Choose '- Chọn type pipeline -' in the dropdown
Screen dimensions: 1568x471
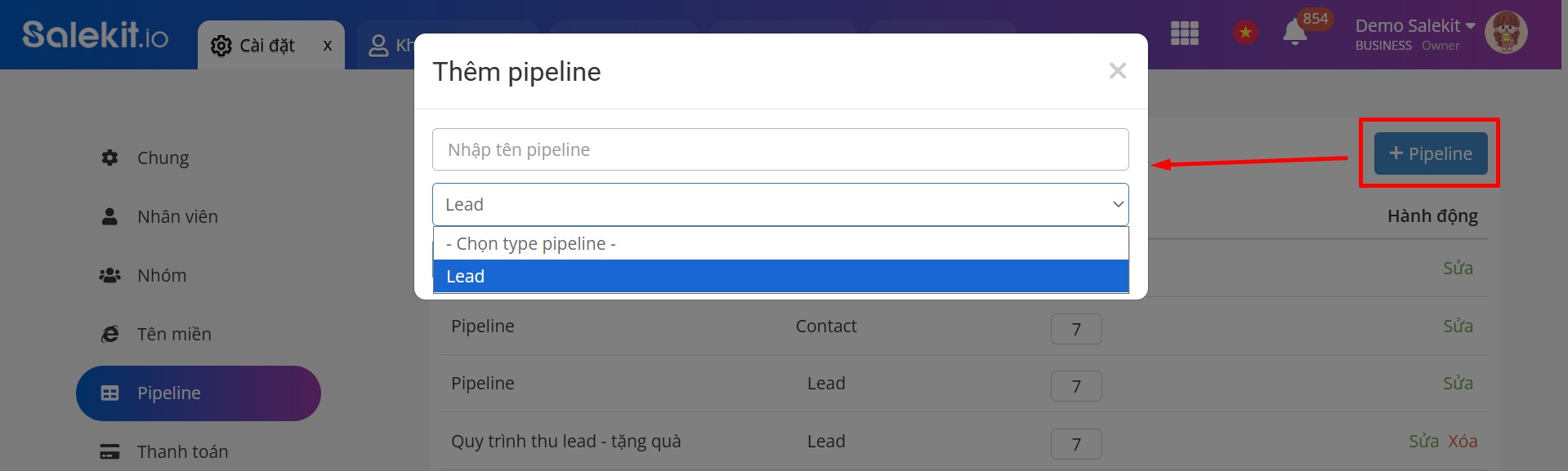529,242
